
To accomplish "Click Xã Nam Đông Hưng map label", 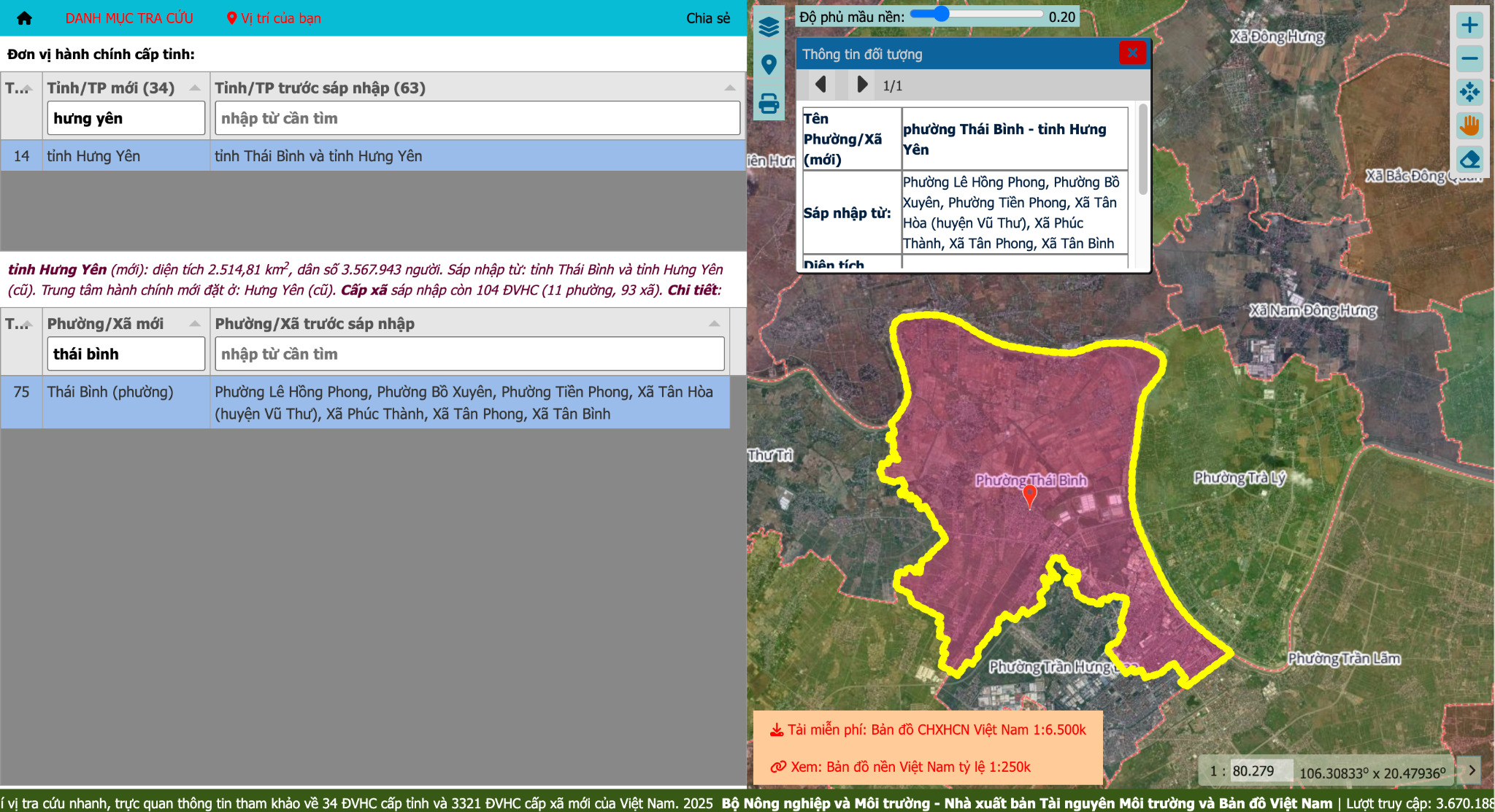I will coord(1313,311).
